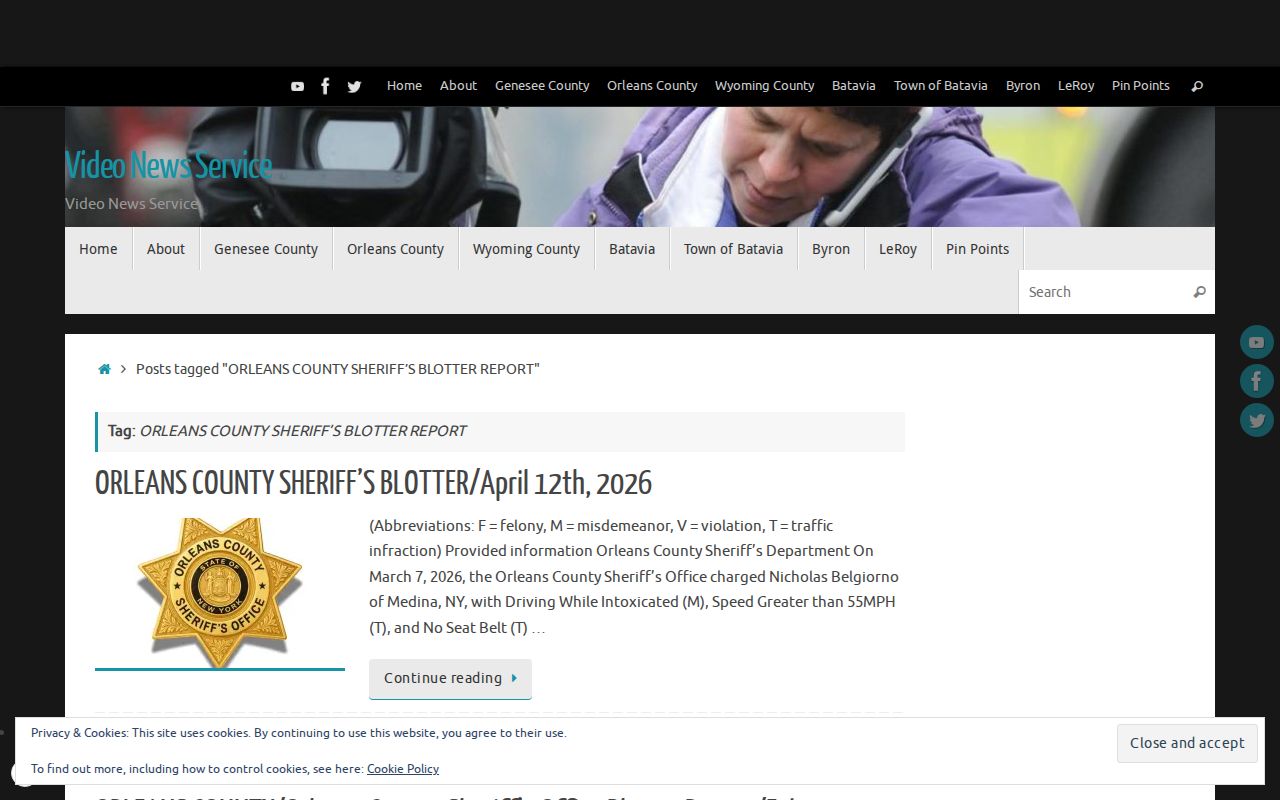Open Facebook icon in top bar
Screen dimensions: 1280x800
coord(325,86)
